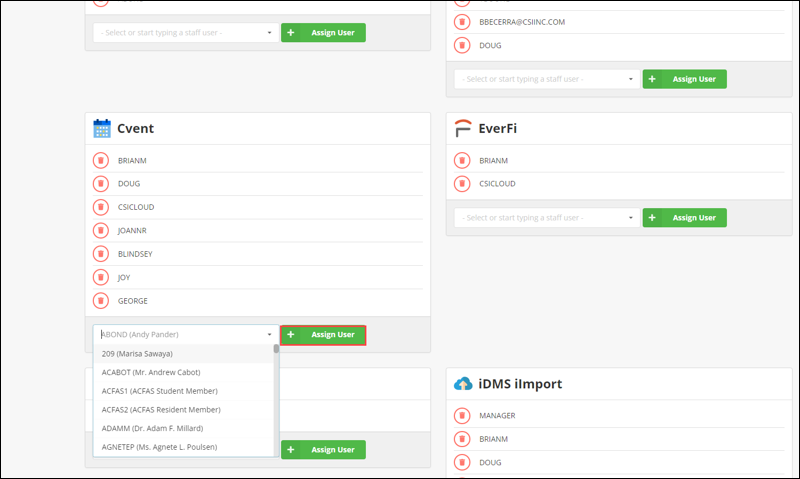Remove DOUG from Cvent list
800x479 pixels.
pos(101,184)
